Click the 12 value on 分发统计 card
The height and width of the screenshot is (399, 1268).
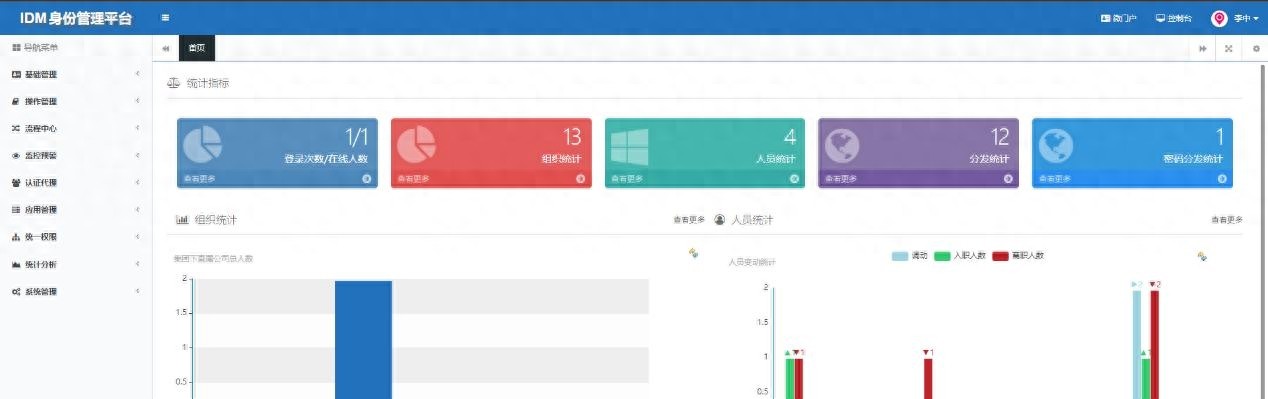click(1000, 137)
